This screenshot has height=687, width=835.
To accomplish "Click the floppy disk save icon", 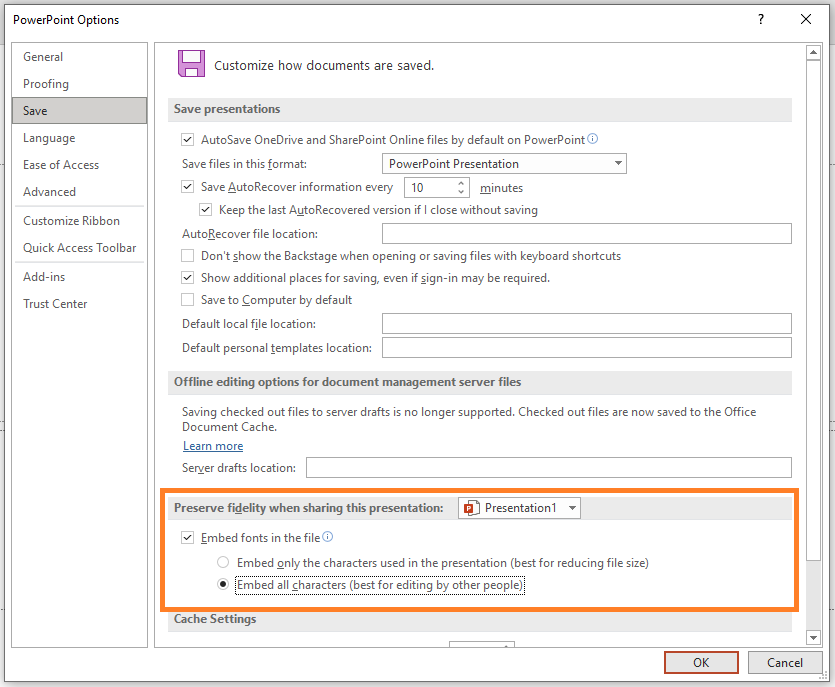I will [191, 63].
